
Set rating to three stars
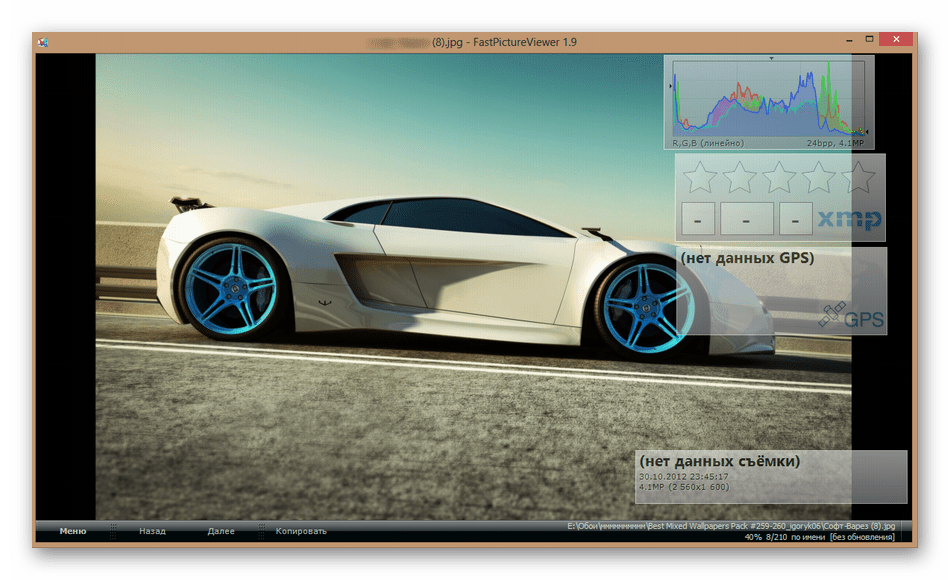(x=779, y=177)
